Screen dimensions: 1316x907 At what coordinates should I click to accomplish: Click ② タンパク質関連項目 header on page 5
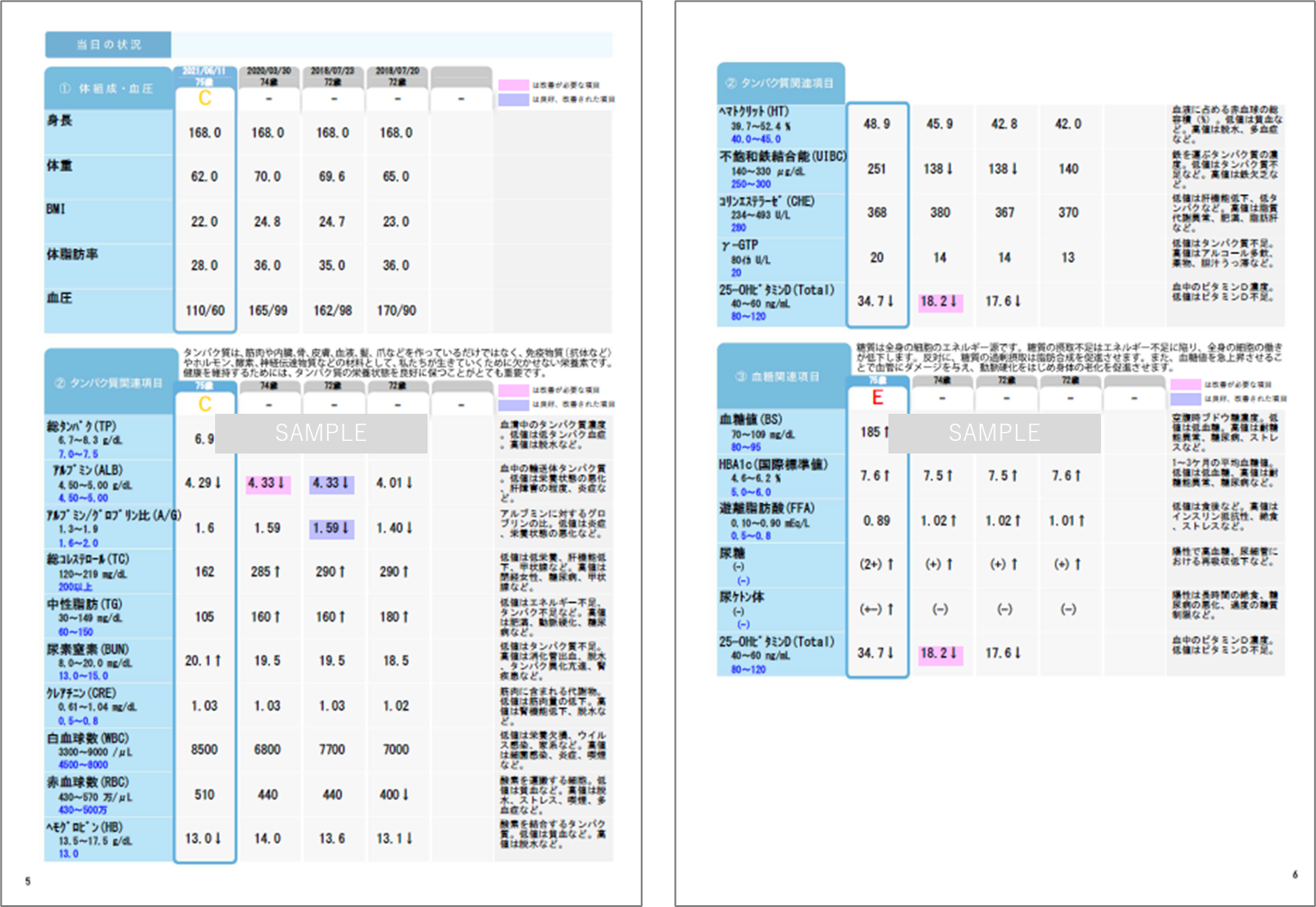(x=111, y=383)
